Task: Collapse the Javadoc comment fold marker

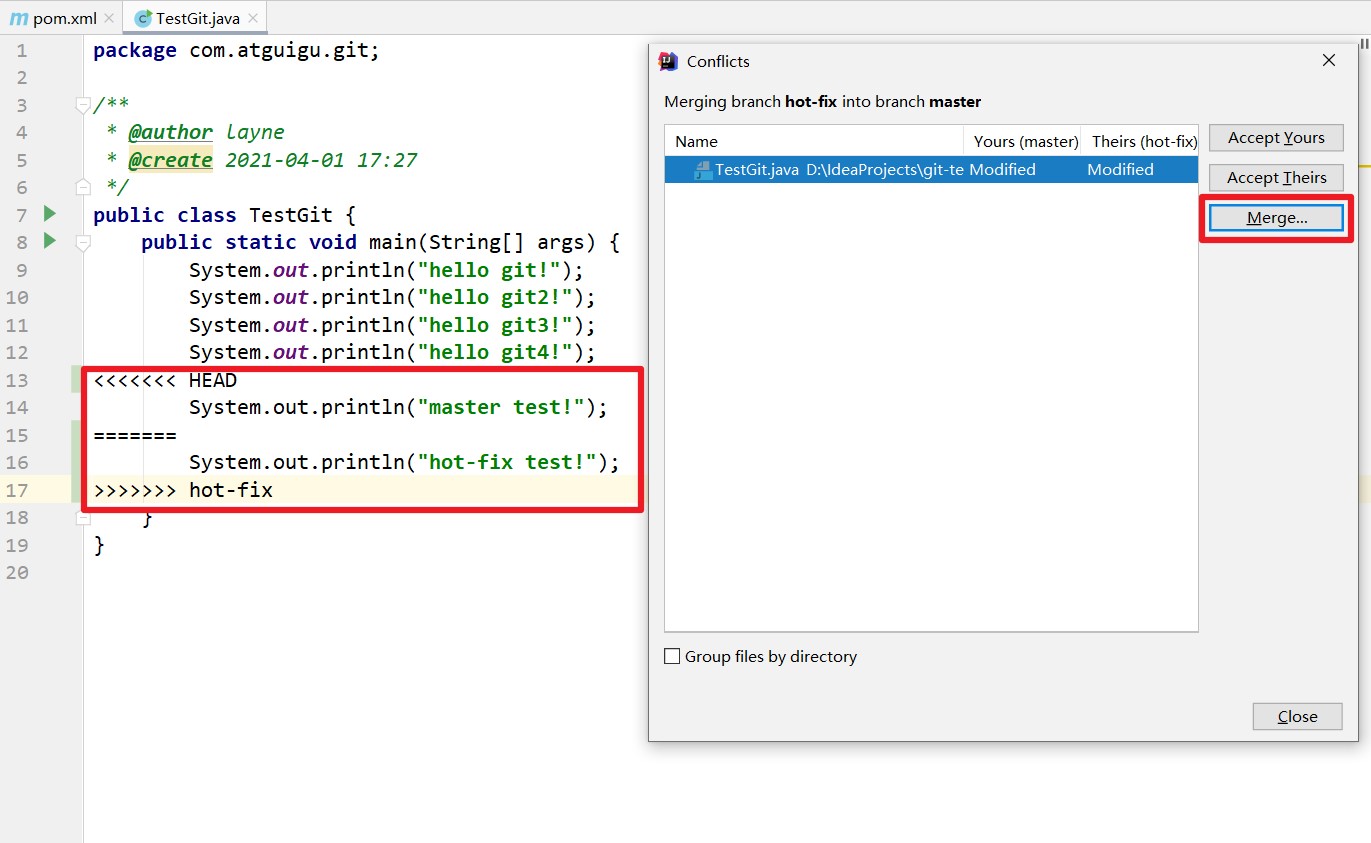Action: [x=83, y=104]
